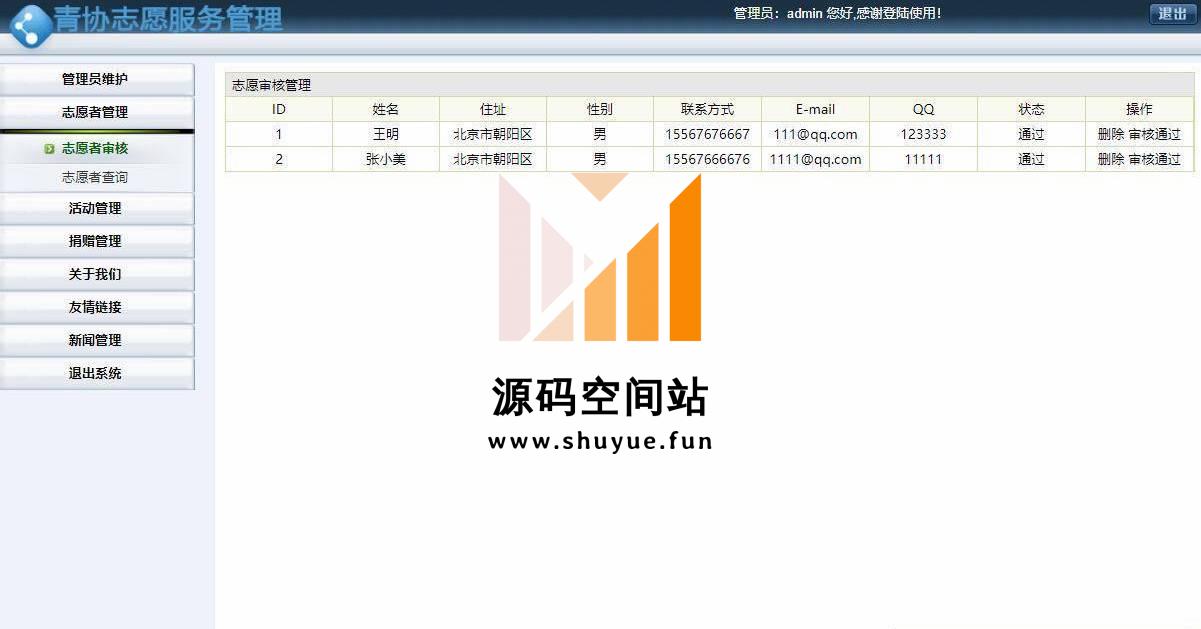The width and height of the screenshot is (1201, 629).
Task: Approve 张小美 with 审核通过 link
Action: [1155, 159]
